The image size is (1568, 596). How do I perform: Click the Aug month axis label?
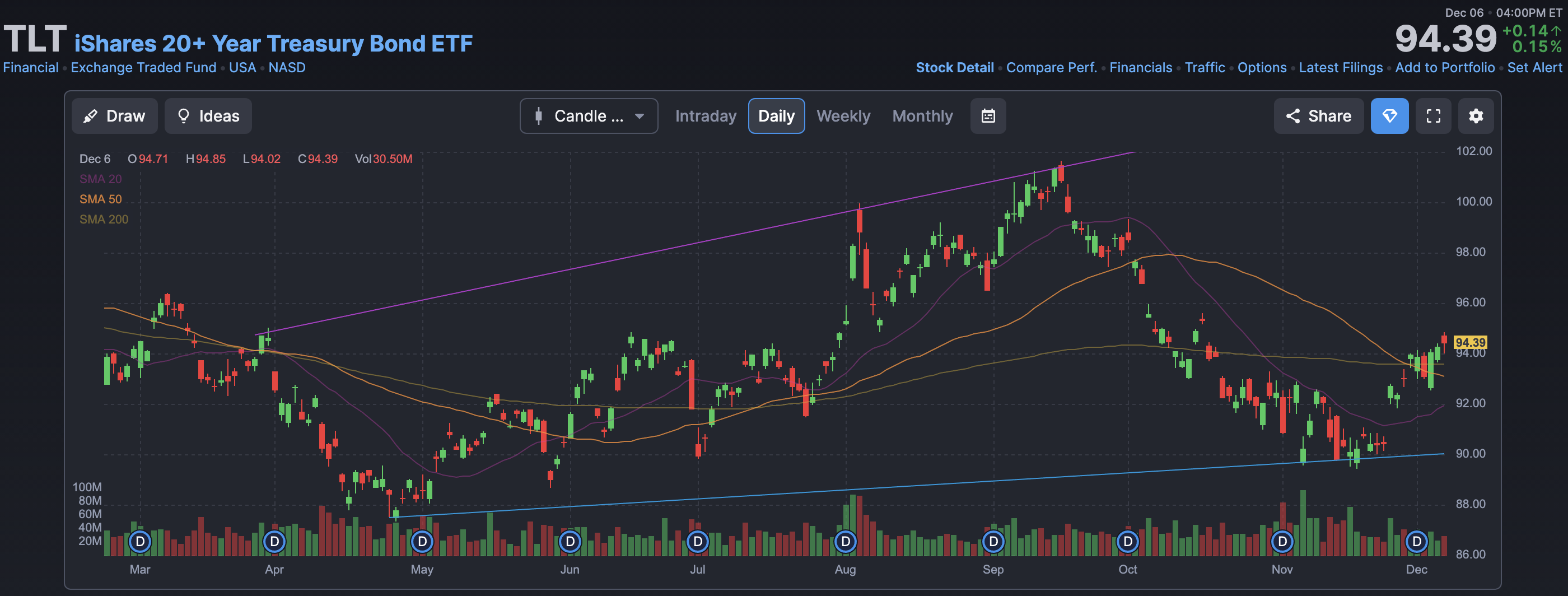(x=845, y=569)
